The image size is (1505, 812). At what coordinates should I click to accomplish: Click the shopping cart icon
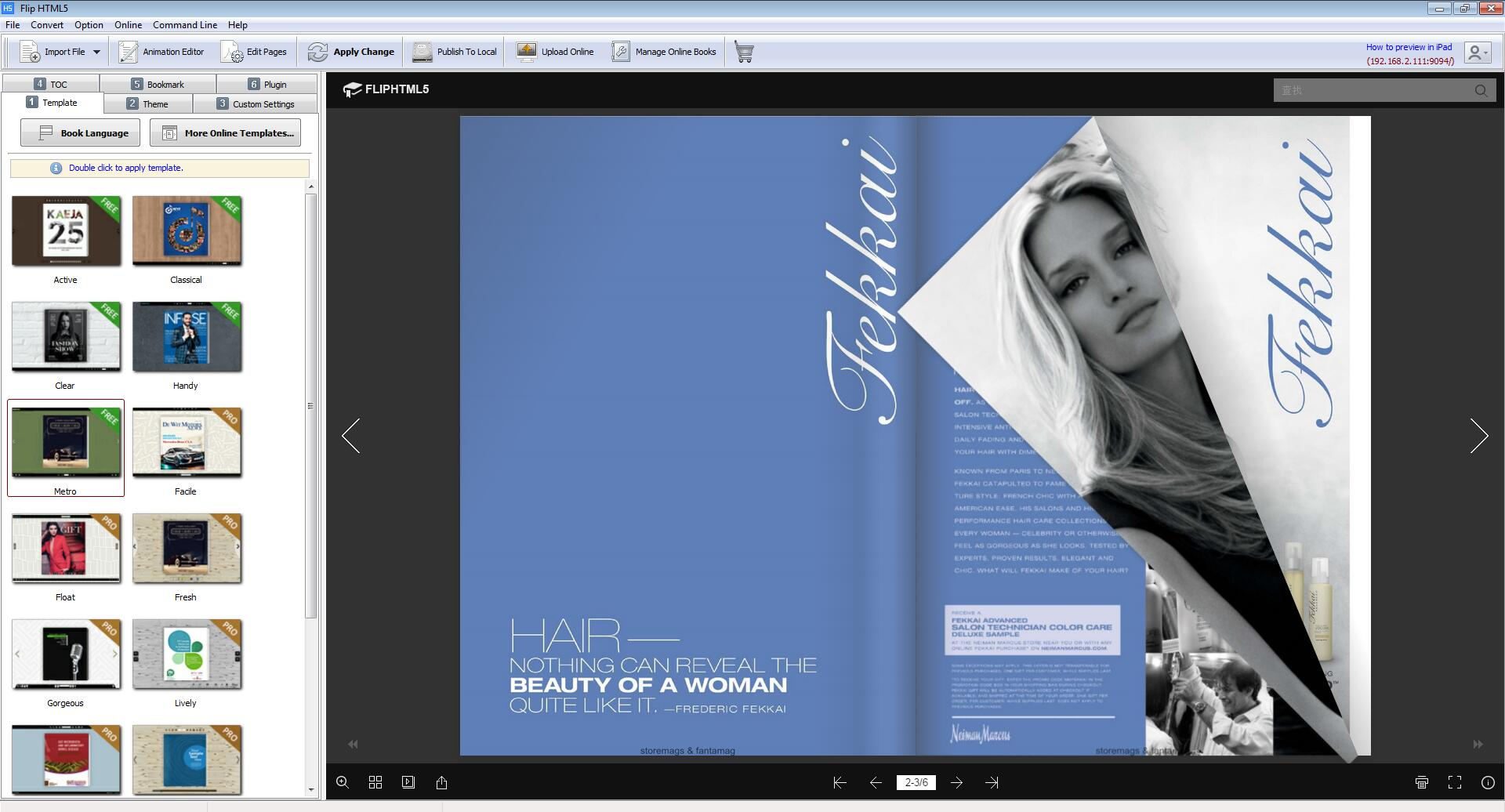click(x=744, y=53)
